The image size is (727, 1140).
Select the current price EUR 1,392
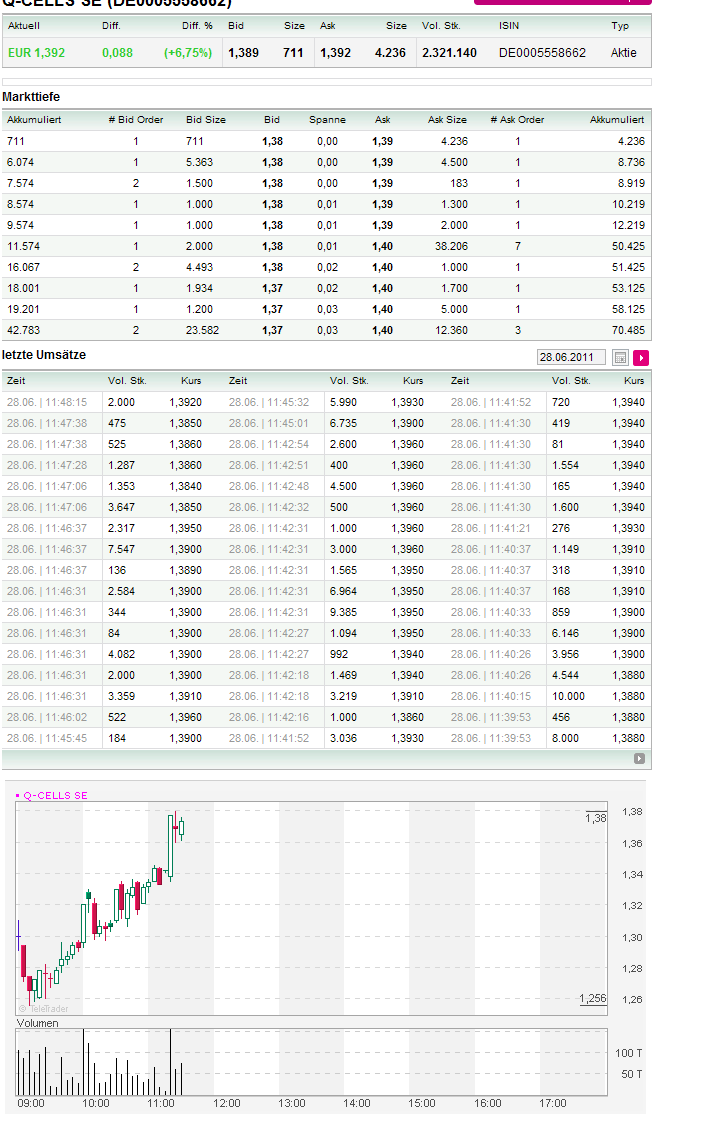[x=36, y=53]
